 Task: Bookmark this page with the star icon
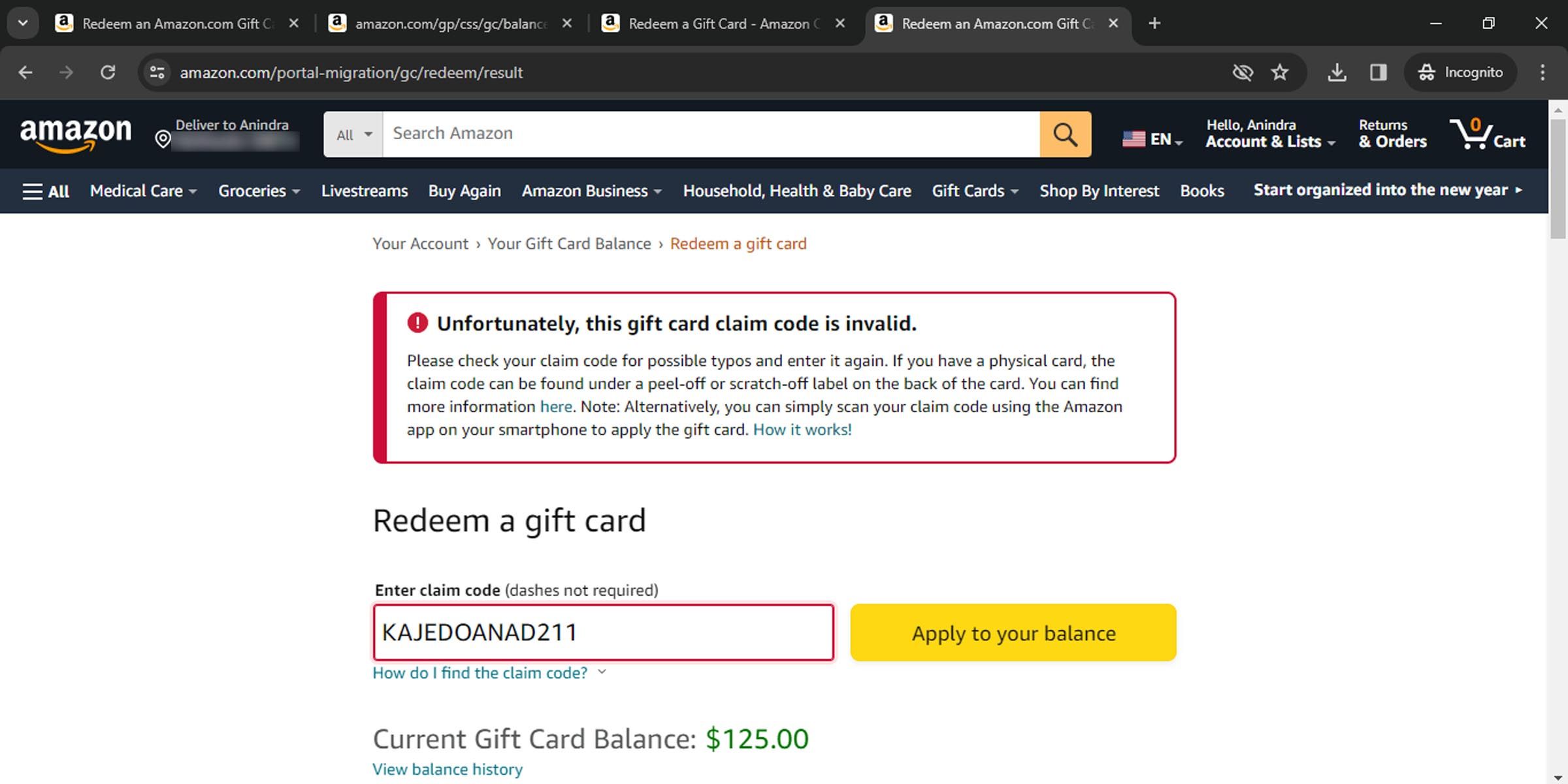[x=1279, y=73]
